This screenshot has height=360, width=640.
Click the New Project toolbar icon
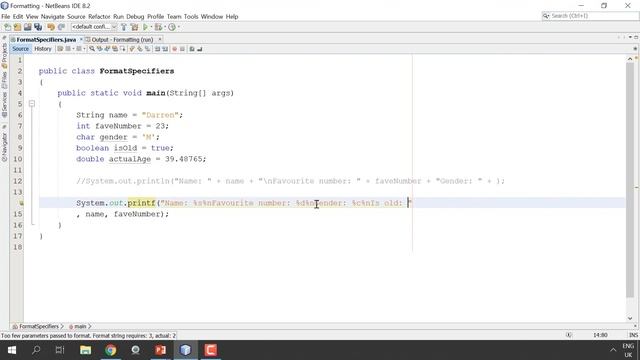(17, 27)
